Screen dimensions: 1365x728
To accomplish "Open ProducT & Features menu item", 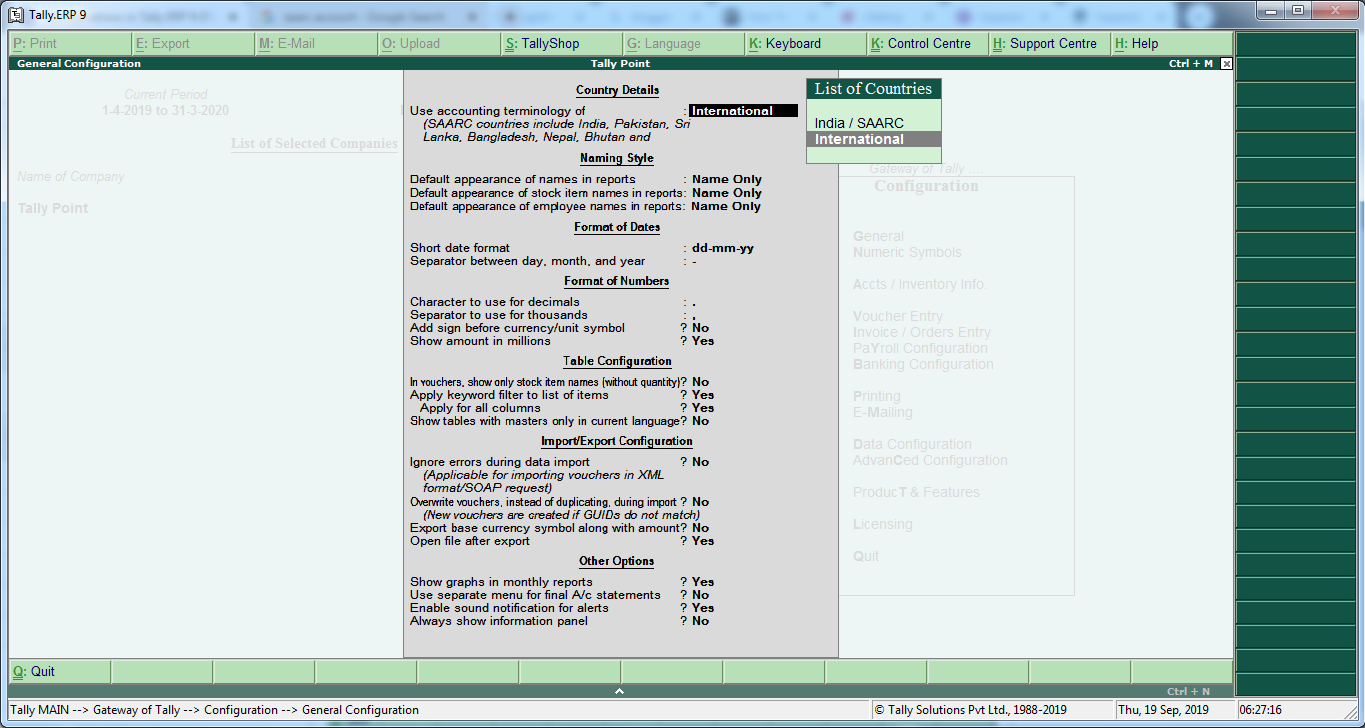I will (x=916, y=493).
